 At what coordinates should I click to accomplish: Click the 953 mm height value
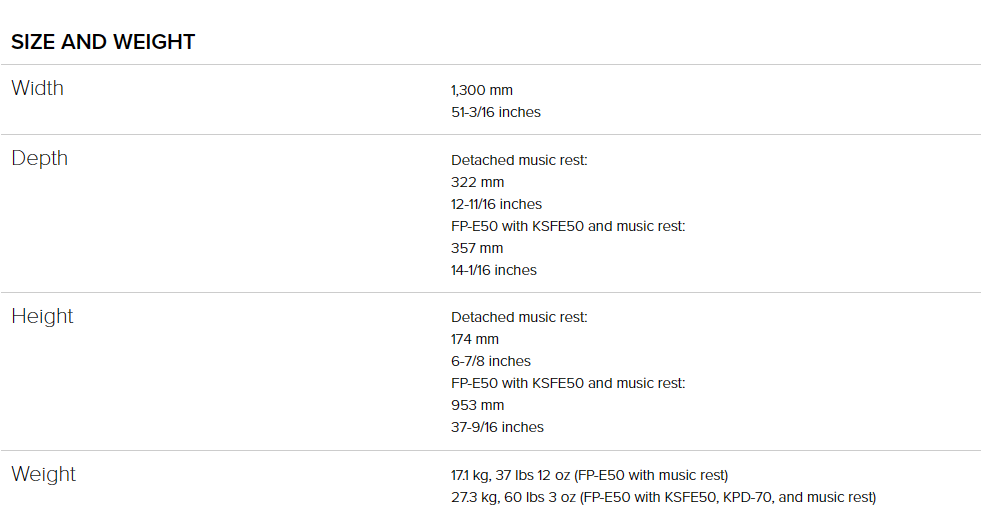[x=477, y=405]
